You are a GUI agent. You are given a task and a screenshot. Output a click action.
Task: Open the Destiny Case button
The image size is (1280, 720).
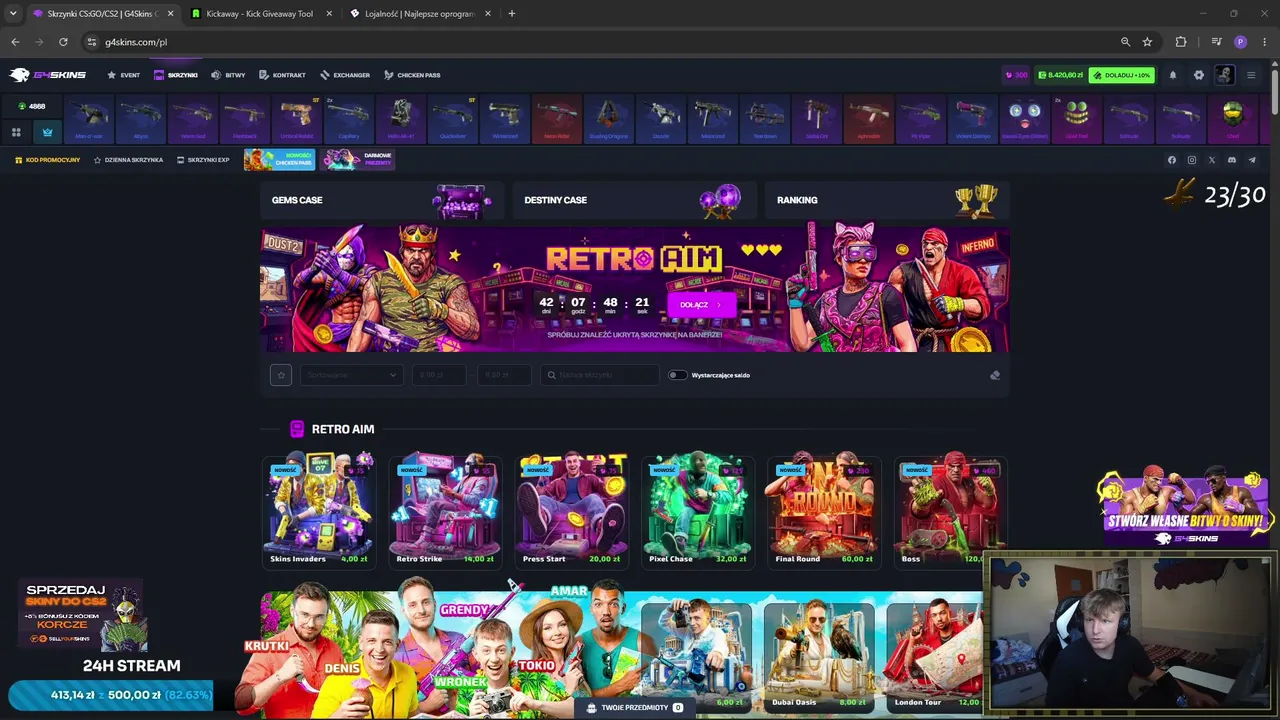(x=635, y=200)
